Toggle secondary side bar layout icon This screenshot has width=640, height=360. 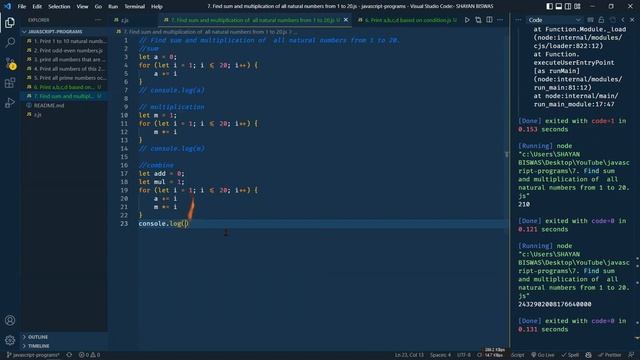point(568,6)
